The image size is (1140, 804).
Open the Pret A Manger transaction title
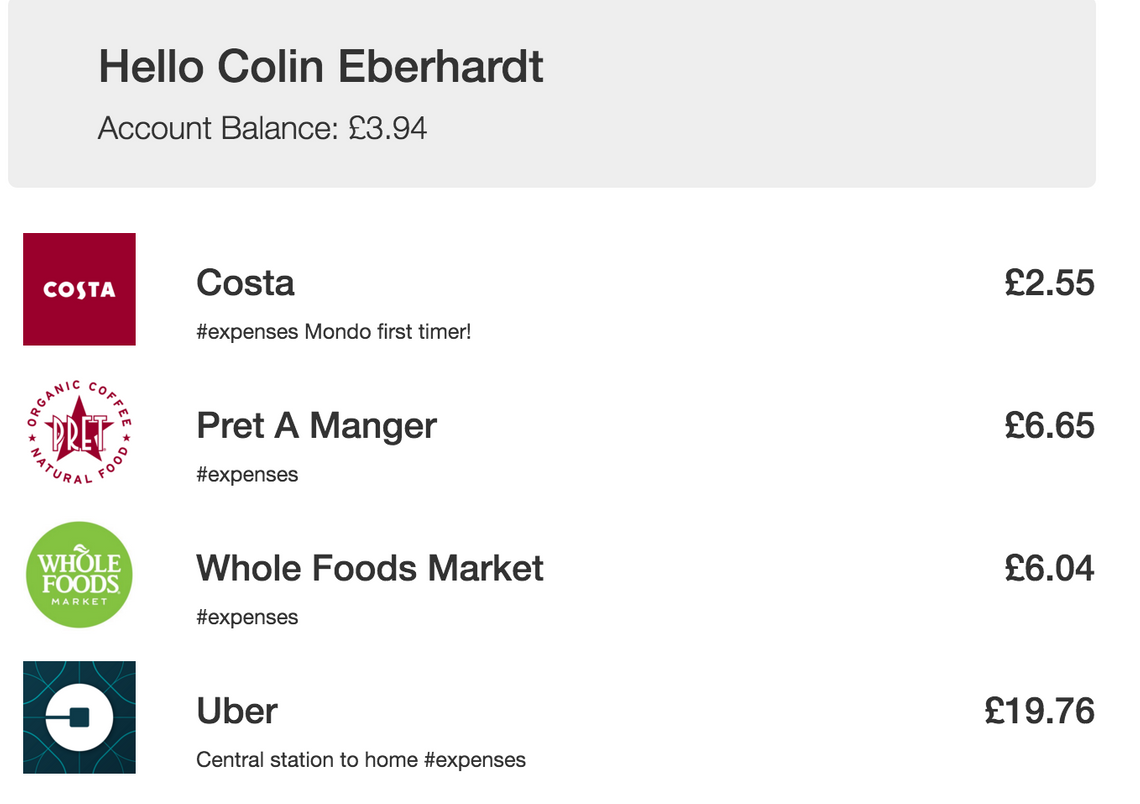pyautogui.click(x=316, y=426)
